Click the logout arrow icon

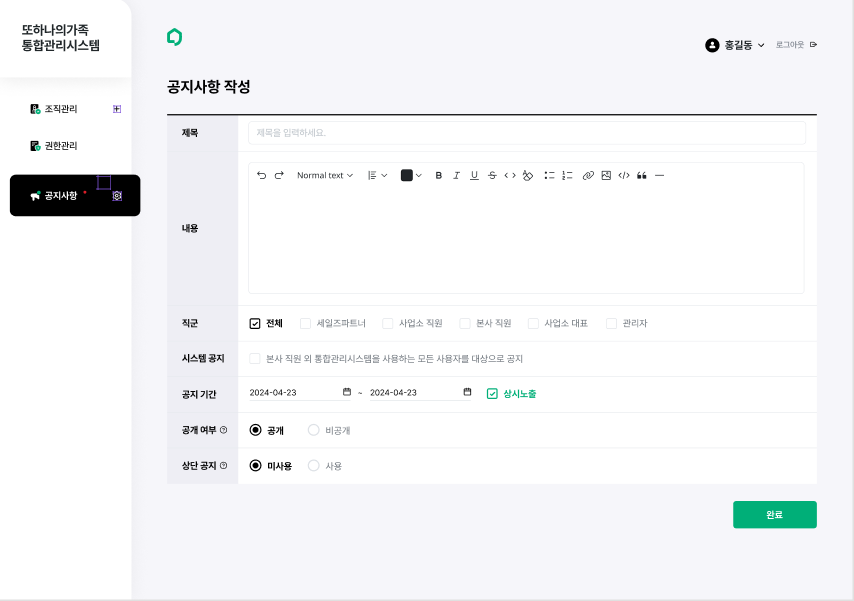pyautogui.click(x=813, y=45)
